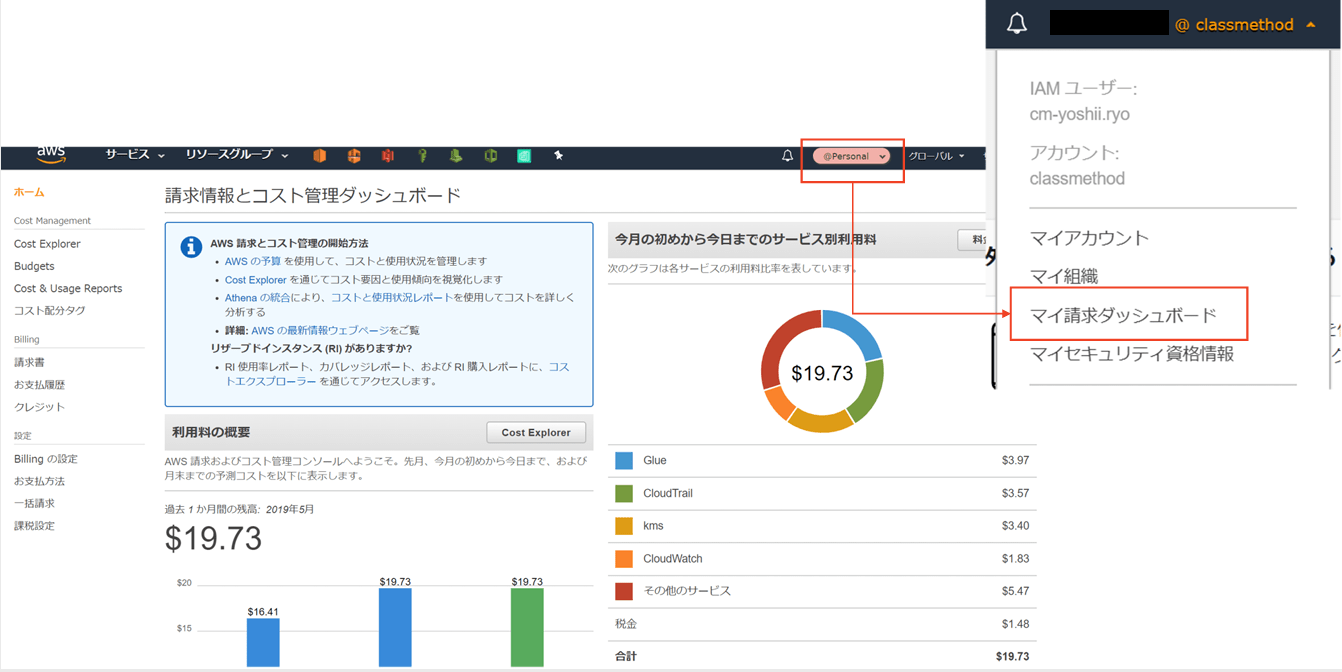This screenshot has height=672, width=1342.
Task: Select マイアカウント in account menu
Action: pyautogui.click(x=1089, y=238)
